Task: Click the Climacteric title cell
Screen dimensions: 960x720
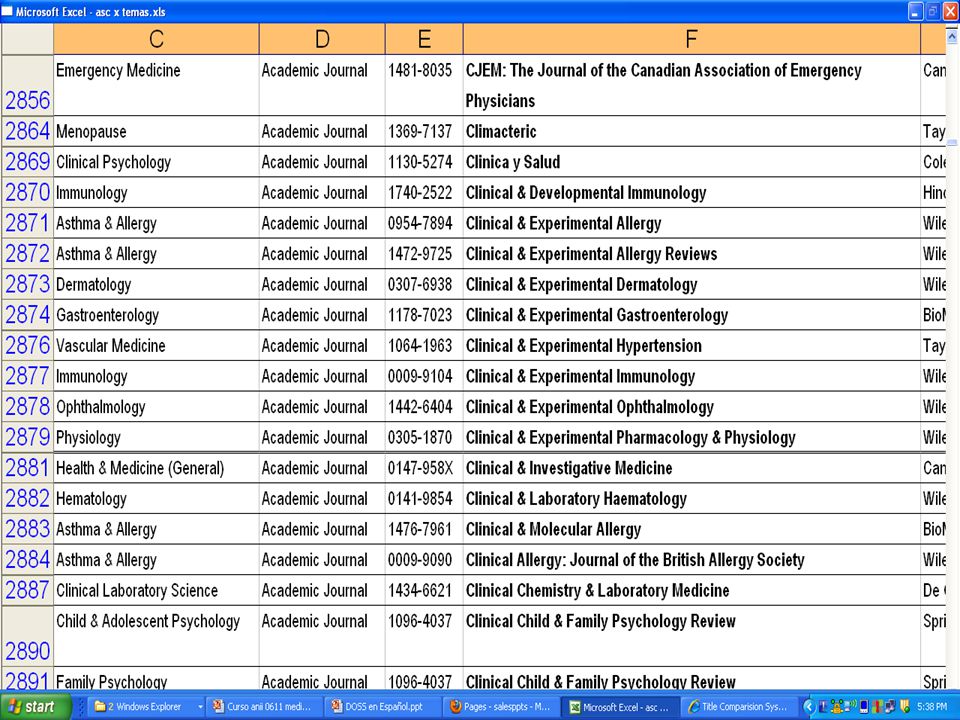Action: click(692, 131)
